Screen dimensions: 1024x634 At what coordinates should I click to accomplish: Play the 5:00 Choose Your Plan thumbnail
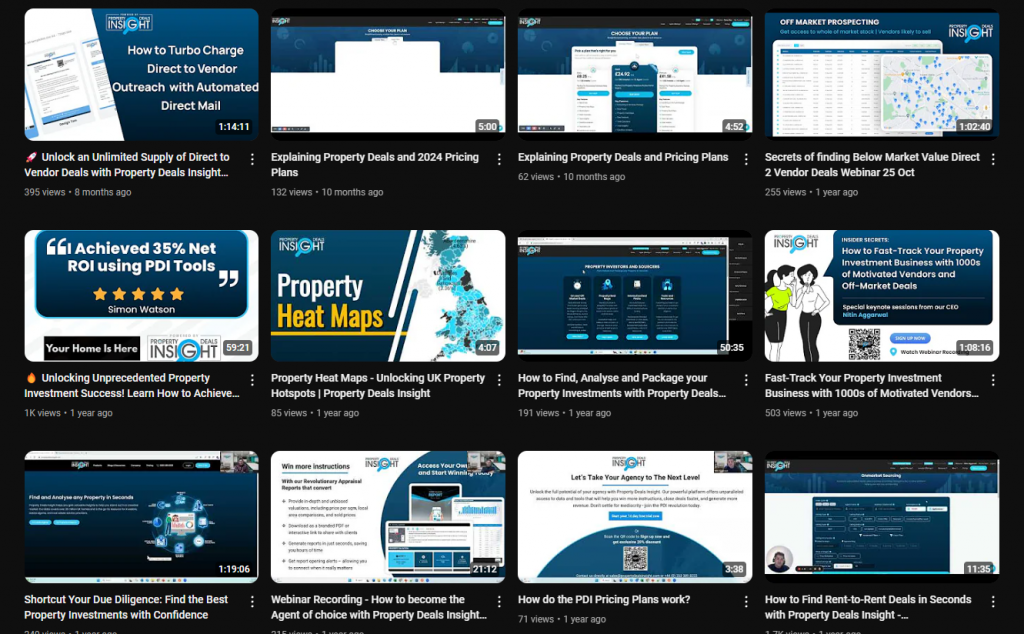coord(388,74)
